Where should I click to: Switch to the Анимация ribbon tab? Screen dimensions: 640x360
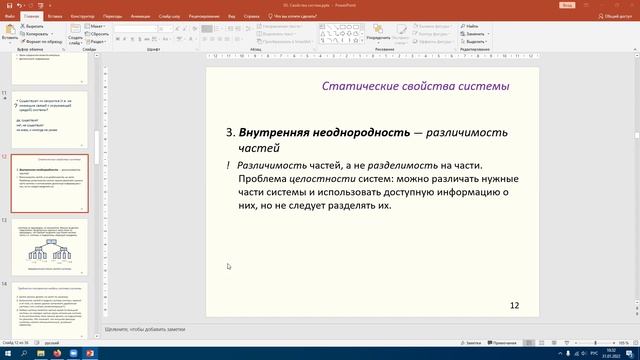click(x=140, y=16)
